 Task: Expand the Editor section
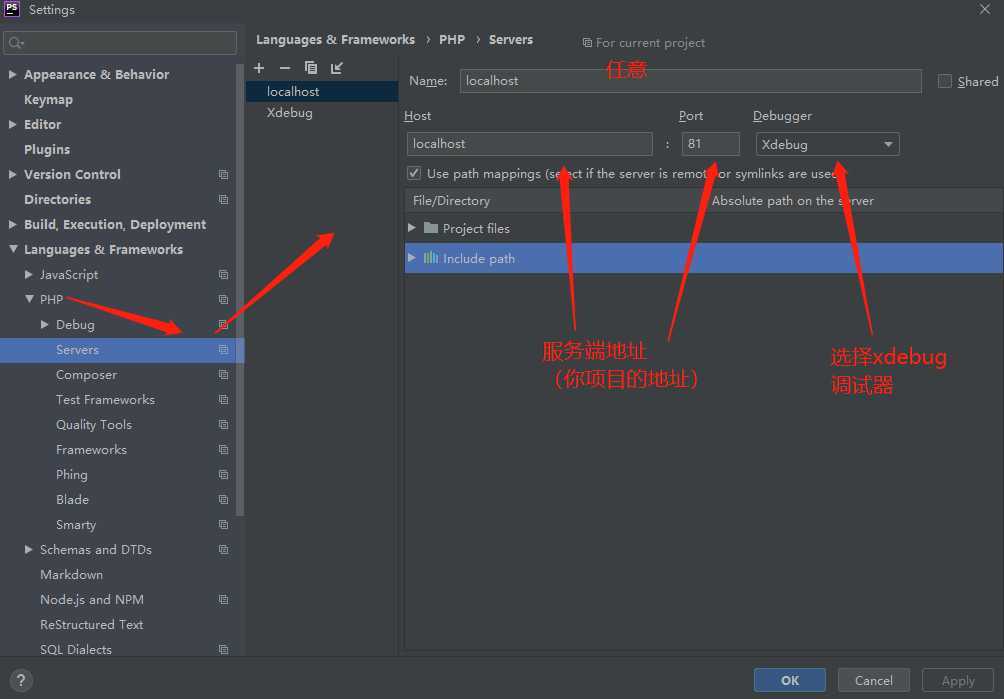(12, 124)
